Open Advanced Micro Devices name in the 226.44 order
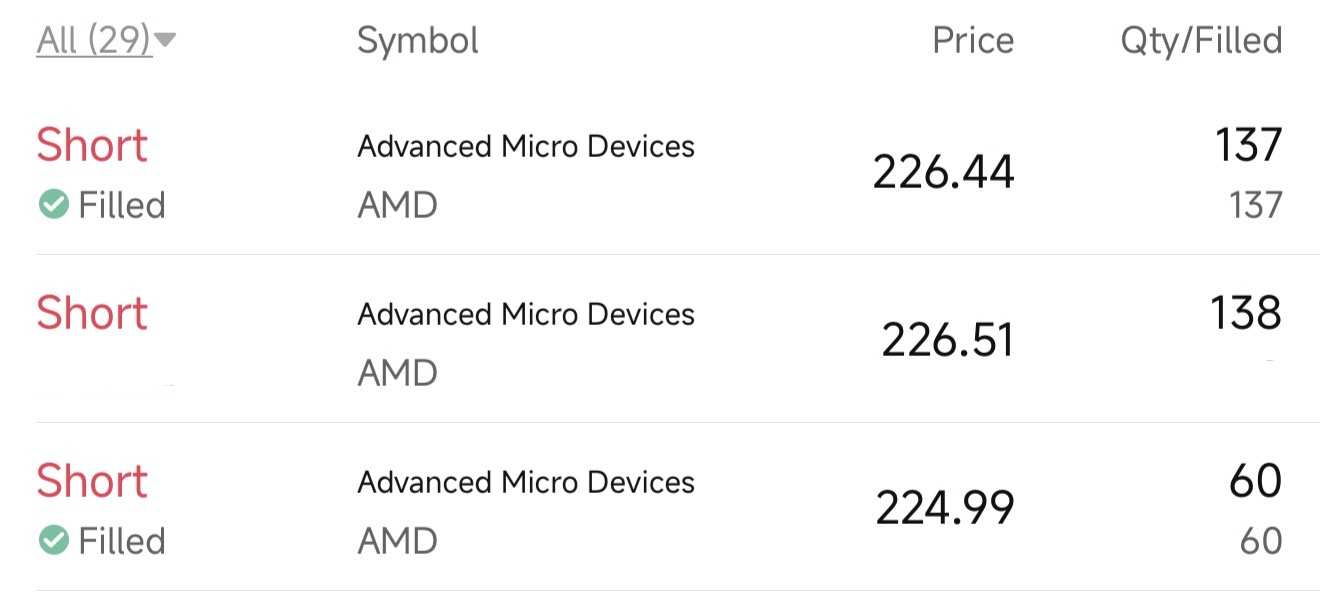Screen dimensions: 1320x600 pos(526,147)
